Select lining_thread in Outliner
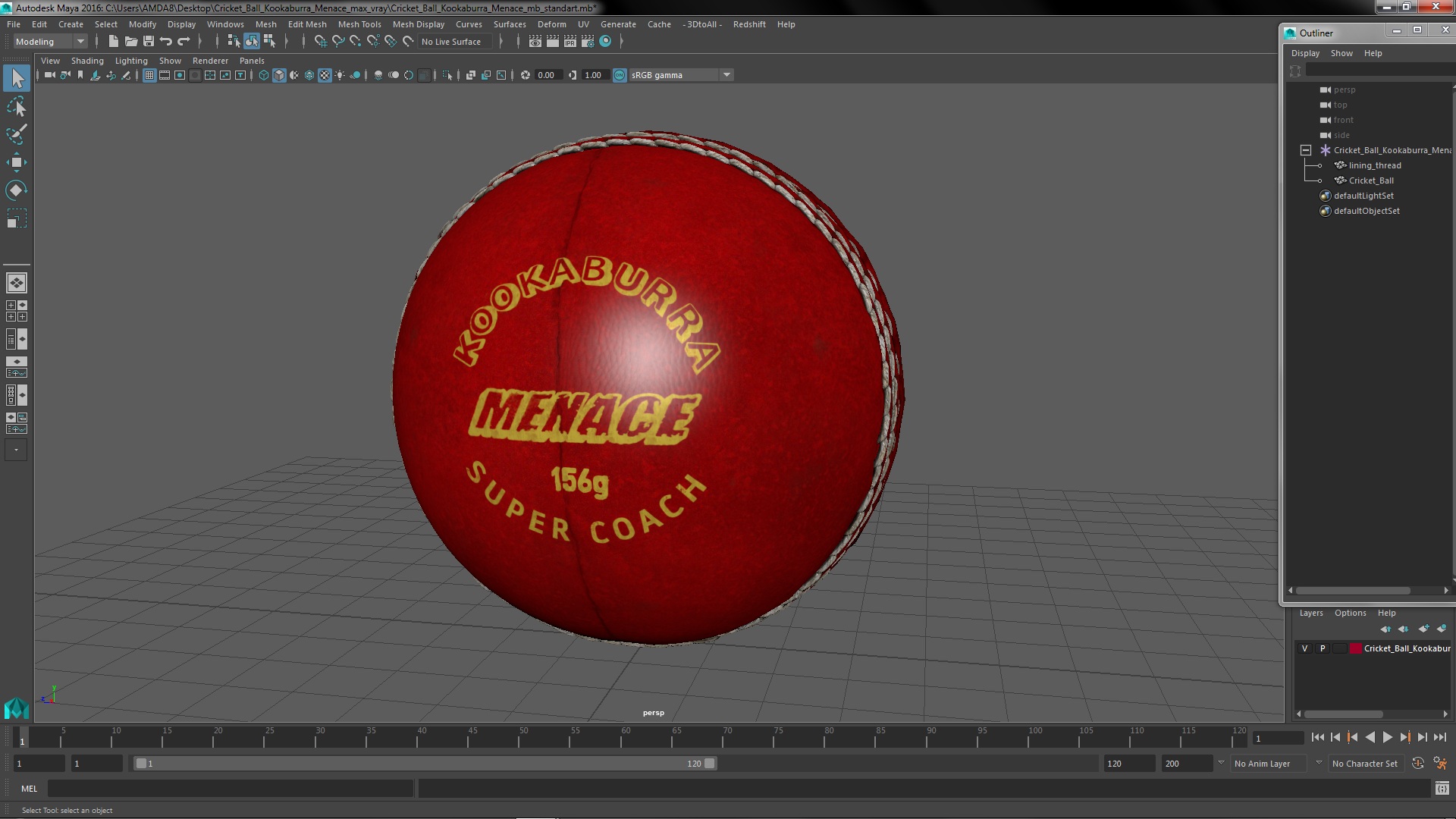 (x=1374, y=165)
